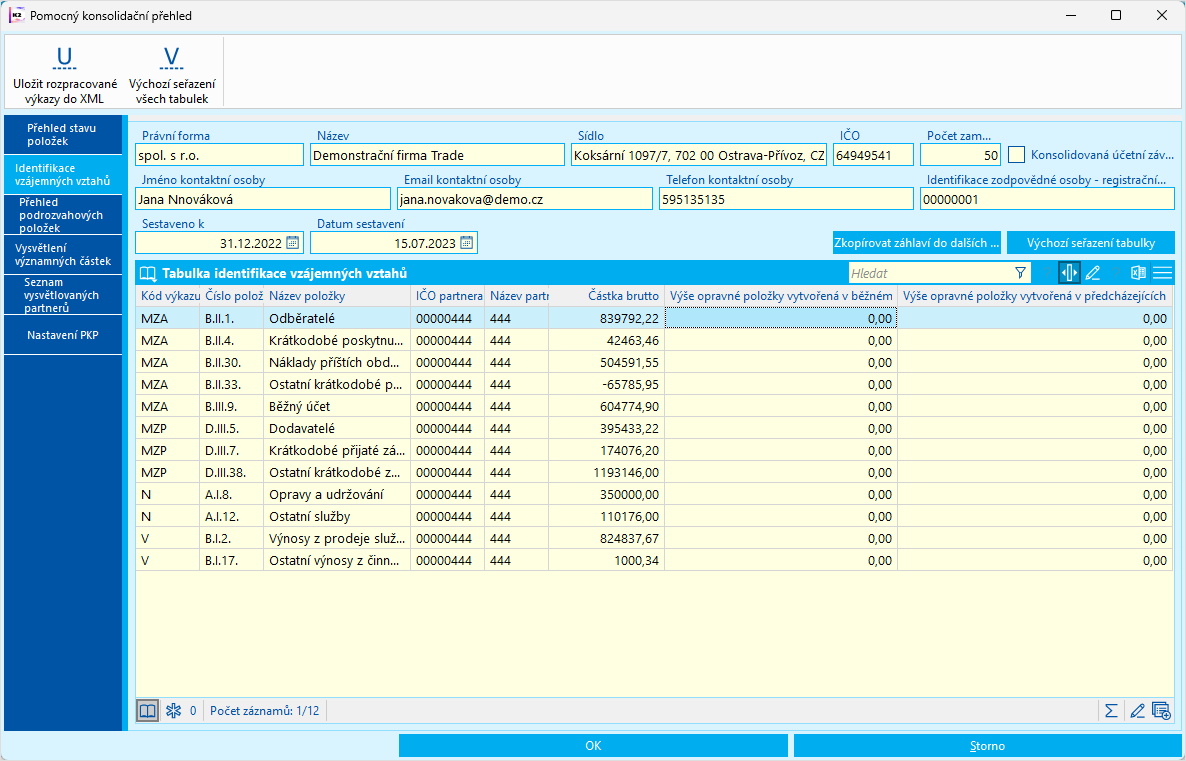Click the add record icon at bottom right
Viewport: 1186px width, 761px height.
pyautogui.click(x=1161, y=711)
